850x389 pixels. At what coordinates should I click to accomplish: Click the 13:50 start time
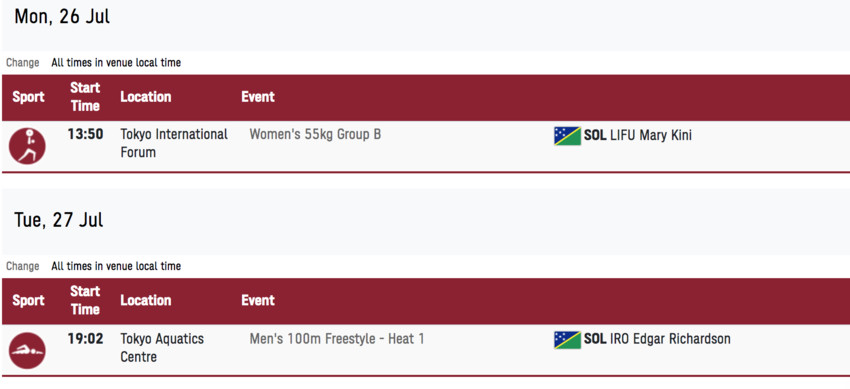85,134
